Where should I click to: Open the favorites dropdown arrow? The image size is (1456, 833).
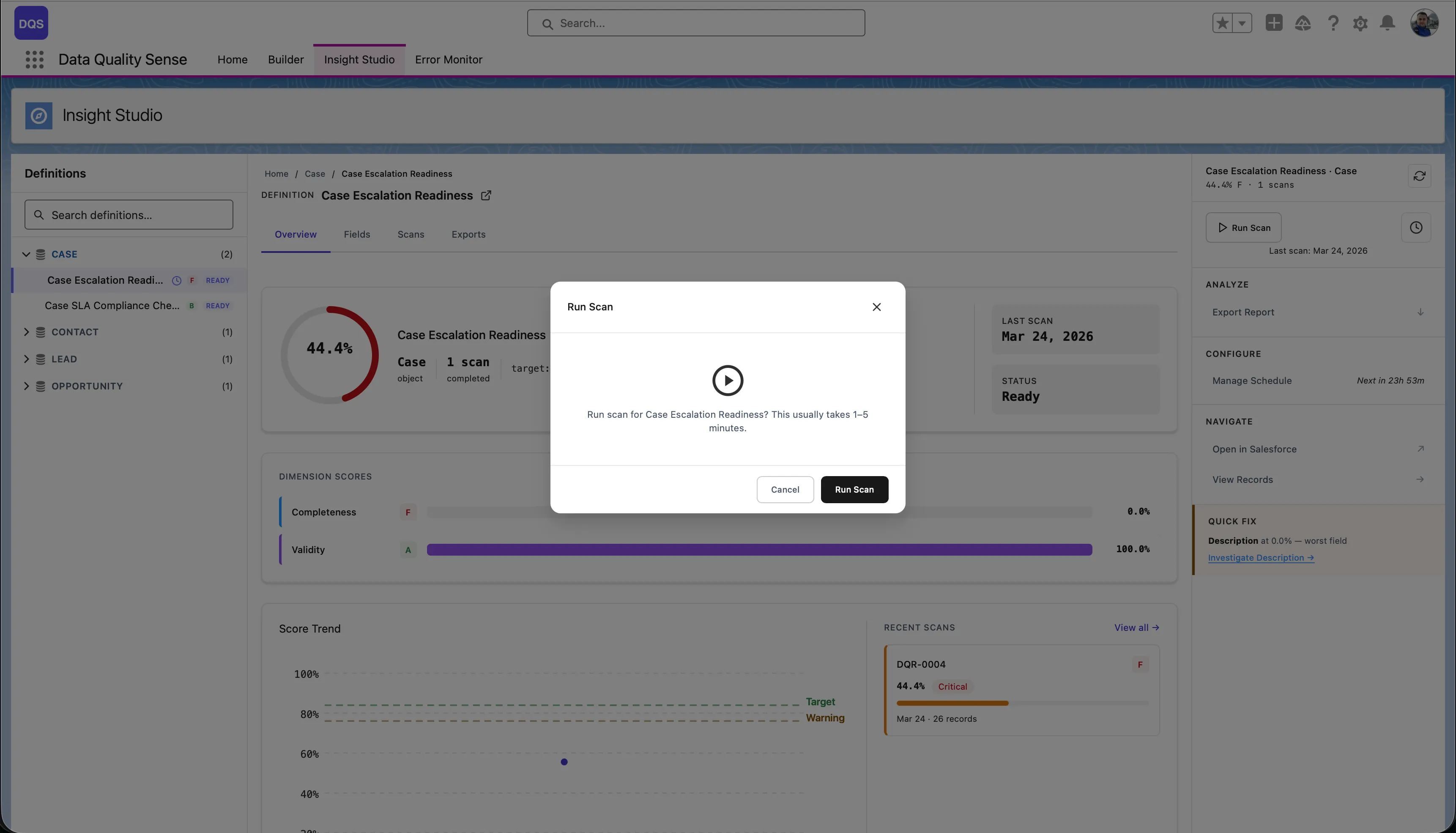(x=1242, y=23)
